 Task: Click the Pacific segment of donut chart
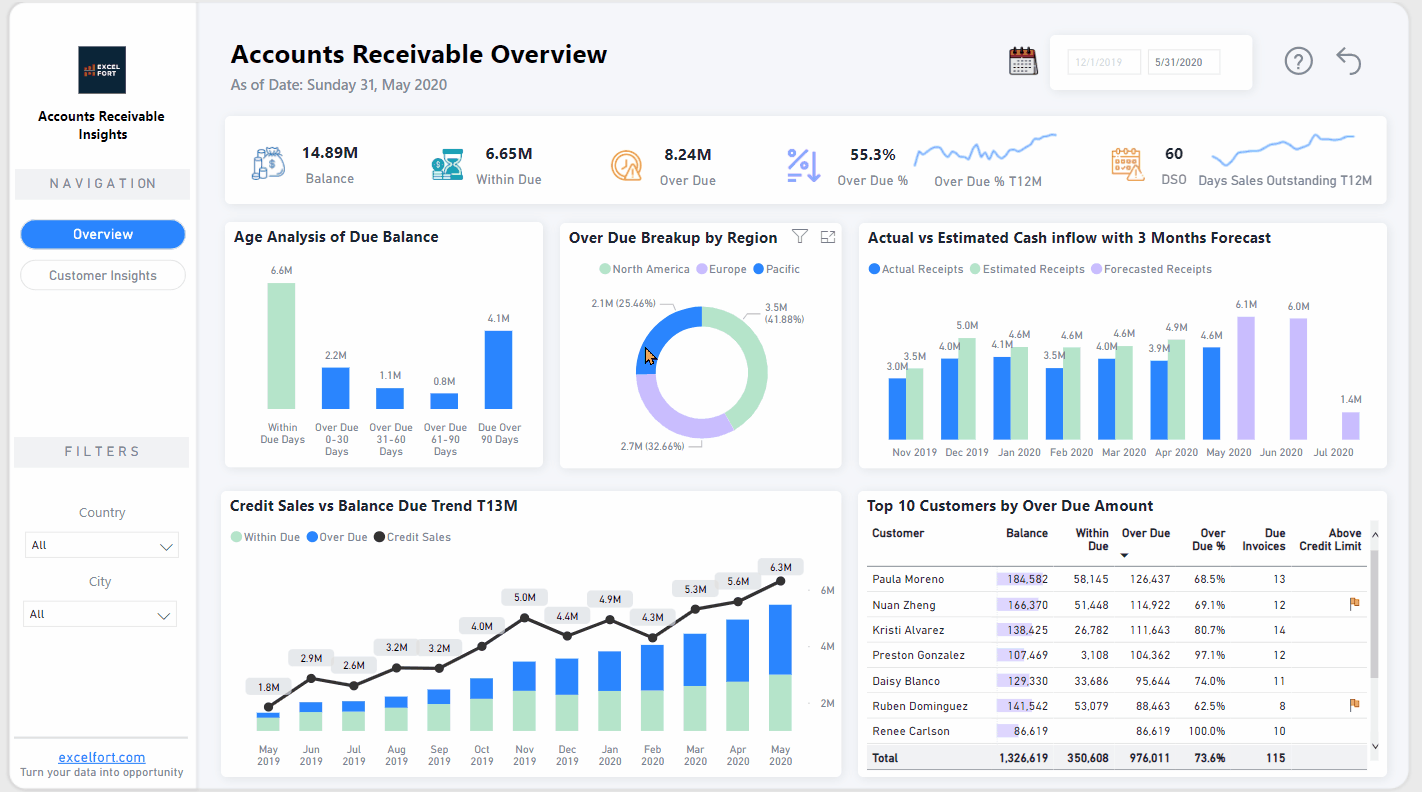click(662, 336)
